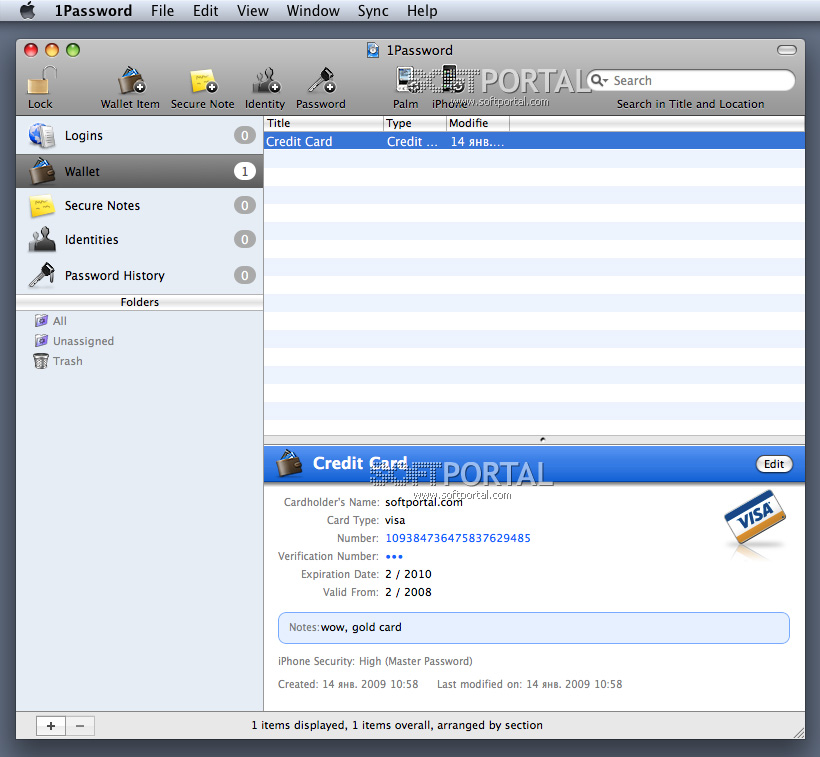Click 'iPhone Security: High (Master Password)' text
This screenshot has height=757, width=820.
click(375, 661)
